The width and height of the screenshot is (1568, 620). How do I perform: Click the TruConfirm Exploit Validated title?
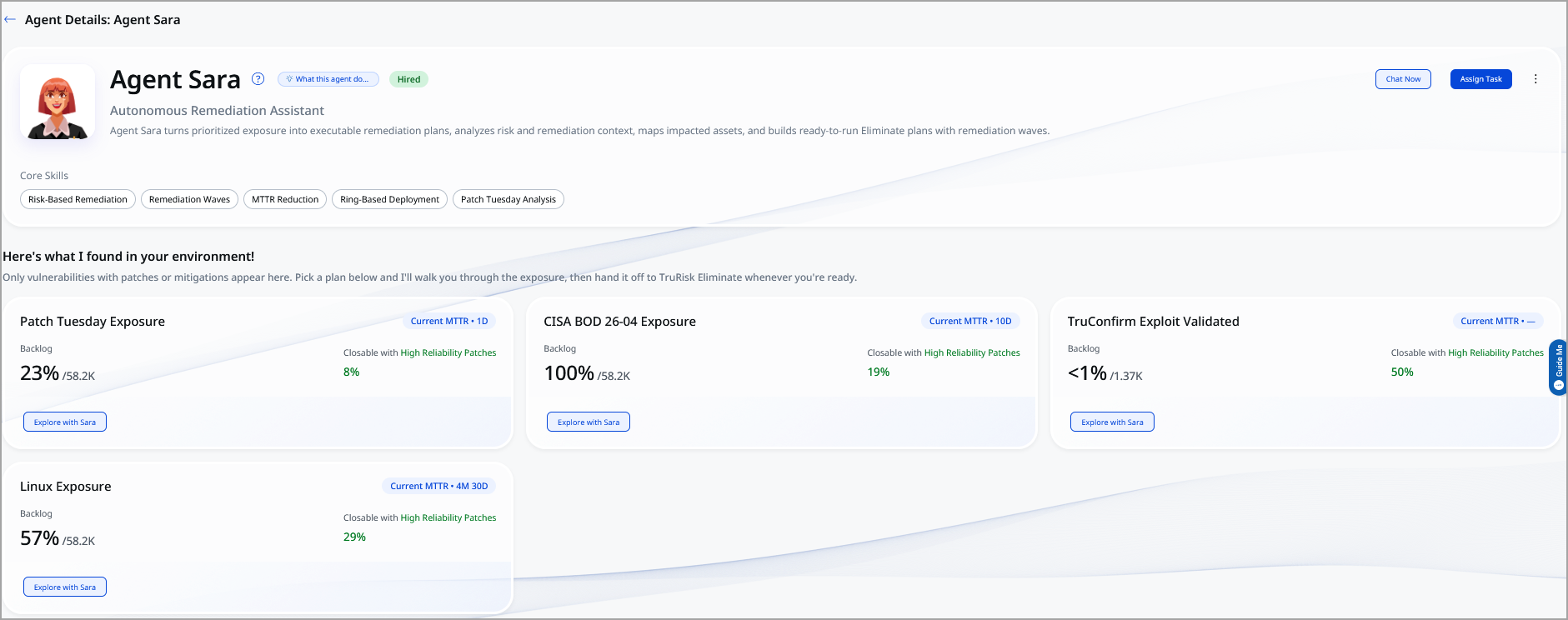pos(1153,322)
